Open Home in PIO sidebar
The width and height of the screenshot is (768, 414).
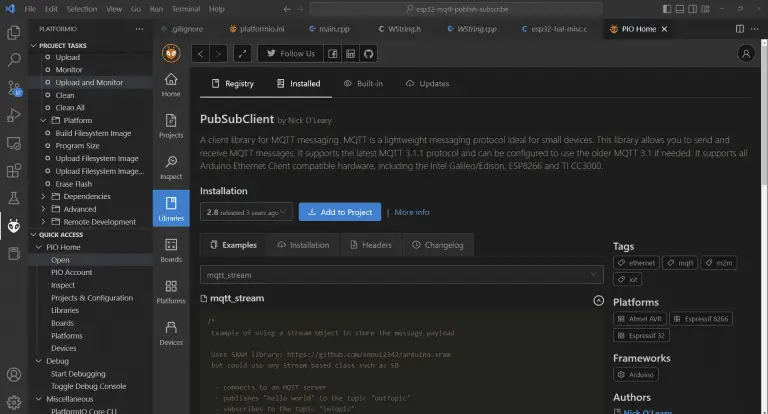point(171,84)
